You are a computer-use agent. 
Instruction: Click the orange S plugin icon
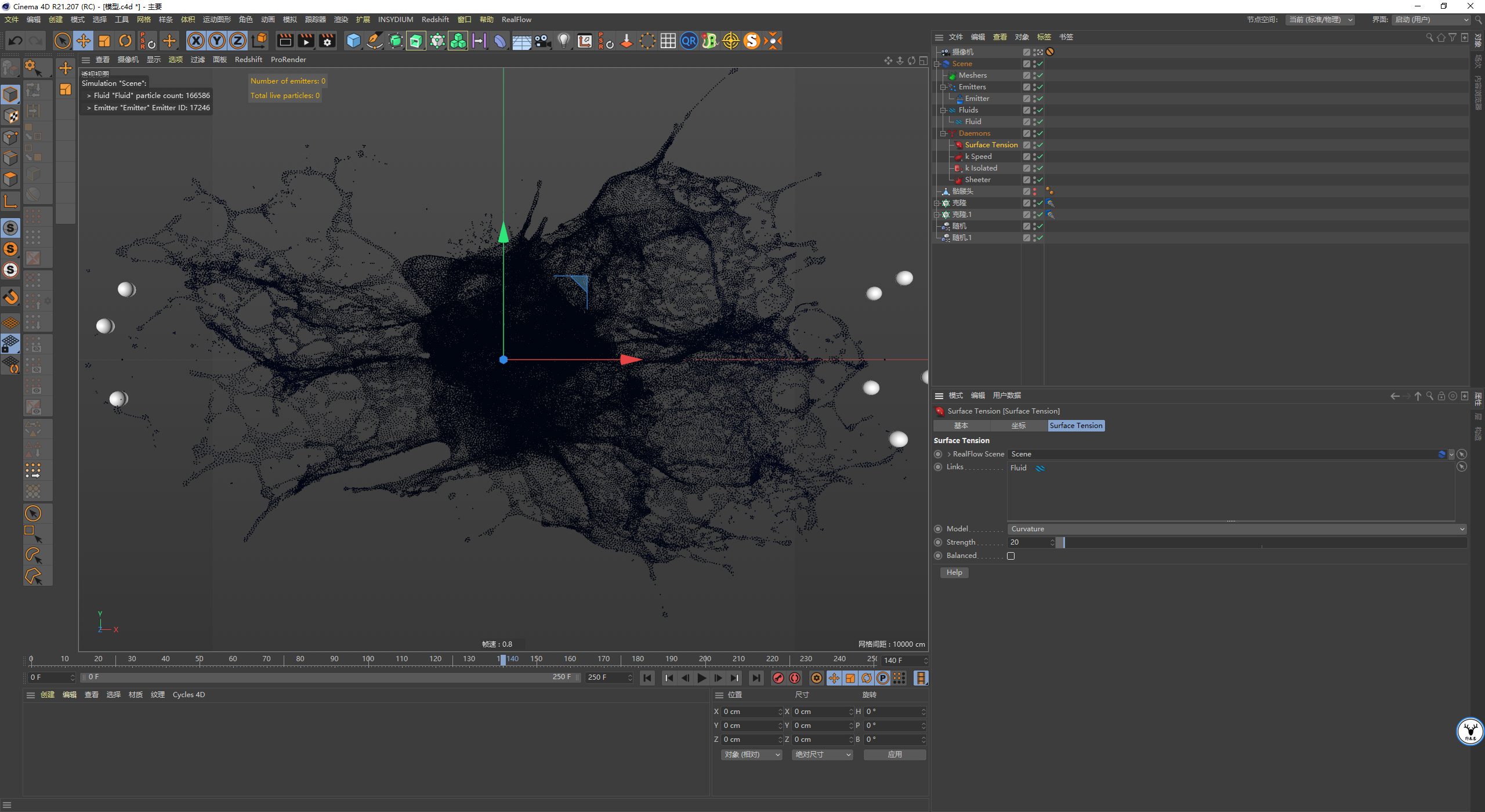(x=752, y=41)
